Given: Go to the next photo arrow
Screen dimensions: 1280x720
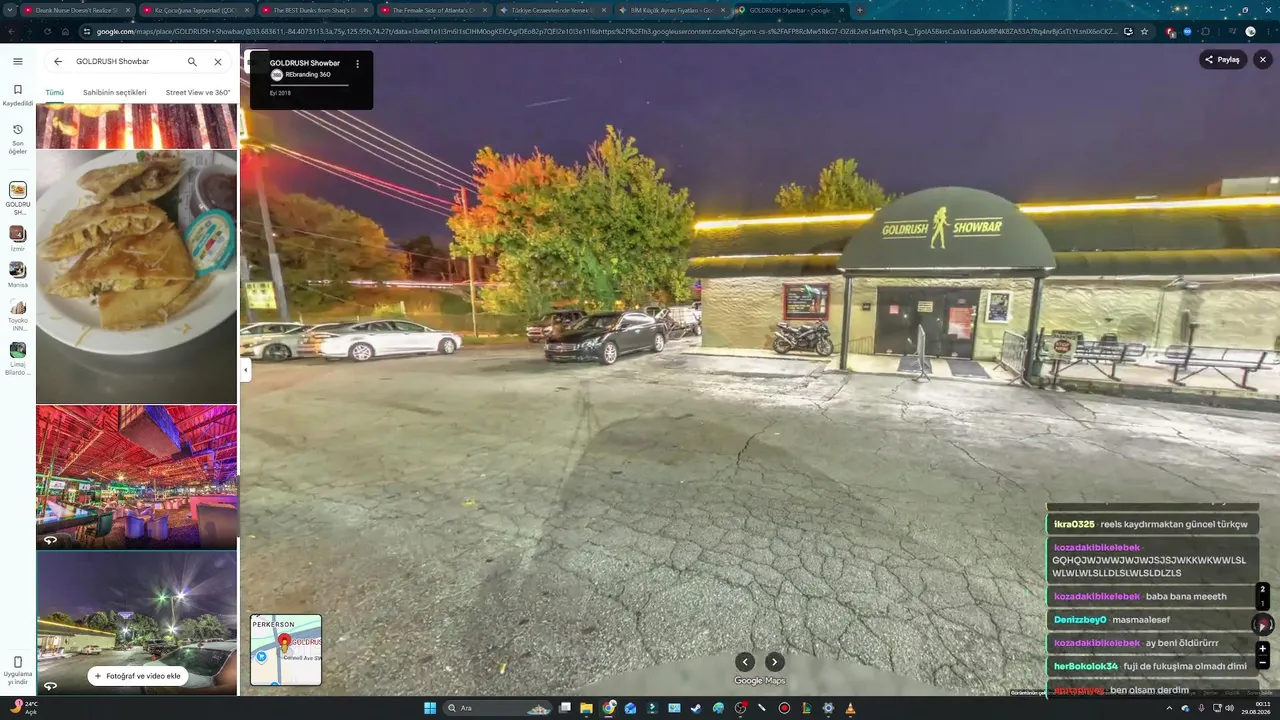Looking at the screenshot, I should point(774,662).
